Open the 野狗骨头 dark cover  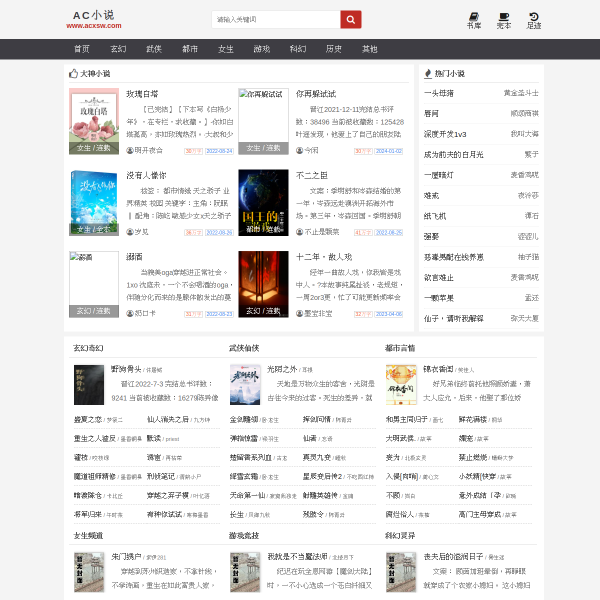point(89,385)
